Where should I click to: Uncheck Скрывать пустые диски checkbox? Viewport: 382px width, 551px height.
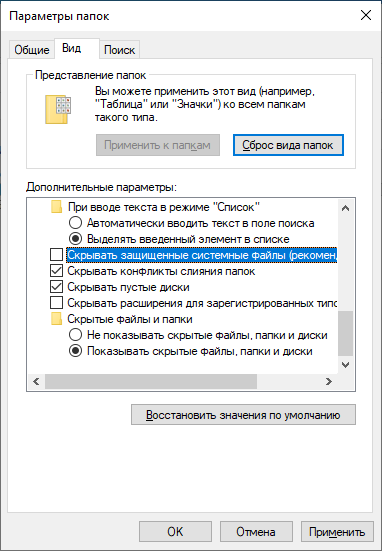point(57,287)
